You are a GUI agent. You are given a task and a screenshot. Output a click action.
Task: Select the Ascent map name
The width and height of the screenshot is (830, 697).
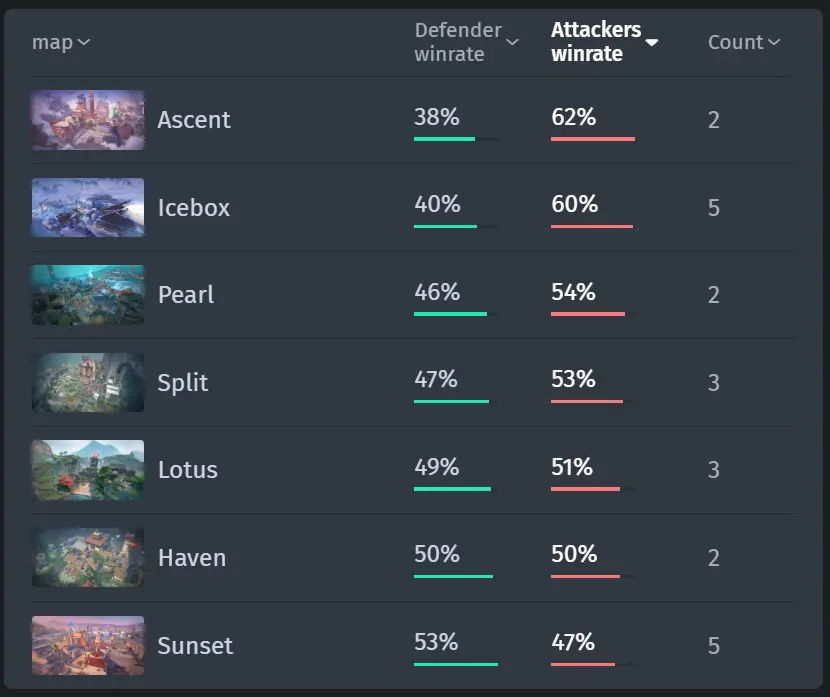pyautogui.click(x=194, y=120)
